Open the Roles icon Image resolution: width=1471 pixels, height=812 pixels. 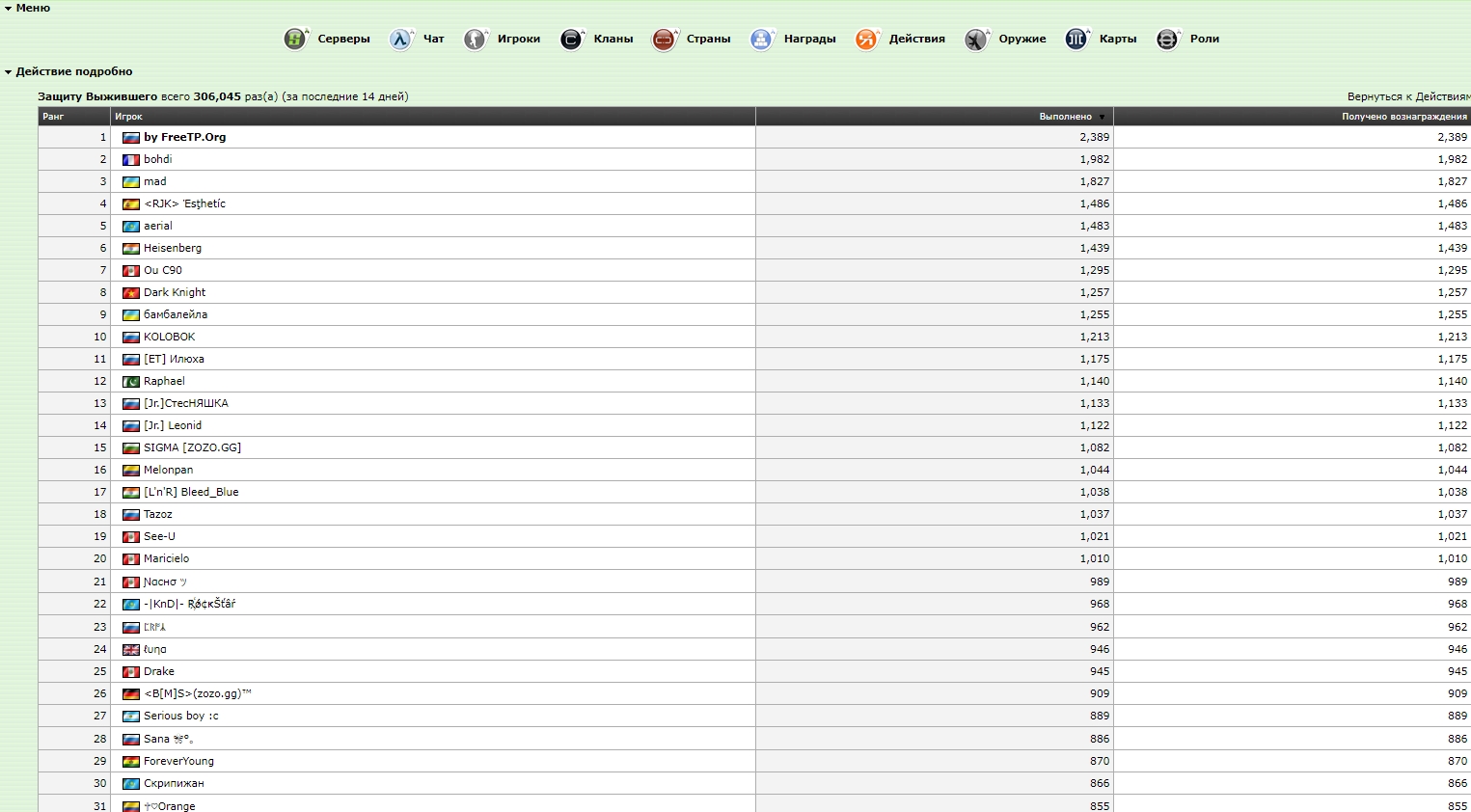1168,40
